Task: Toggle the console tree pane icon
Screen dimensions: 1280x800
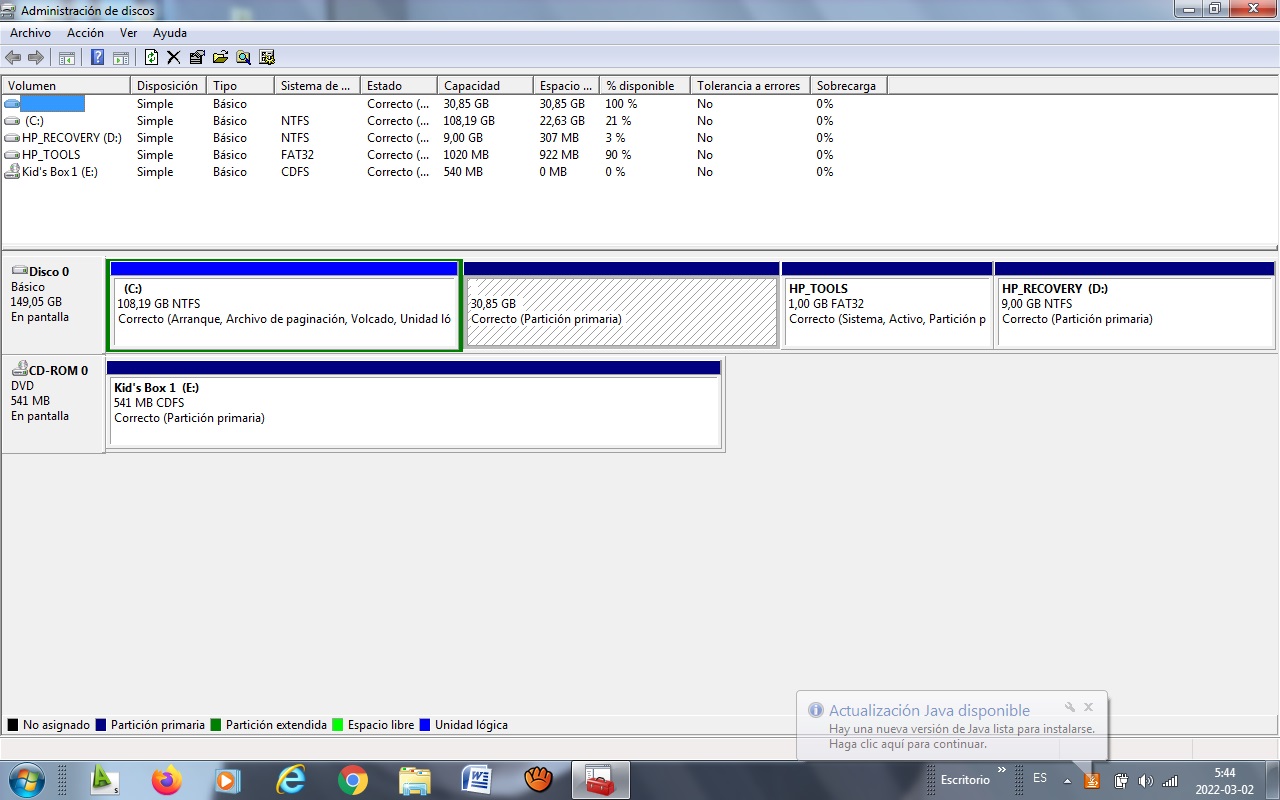Action: (67, 57)
